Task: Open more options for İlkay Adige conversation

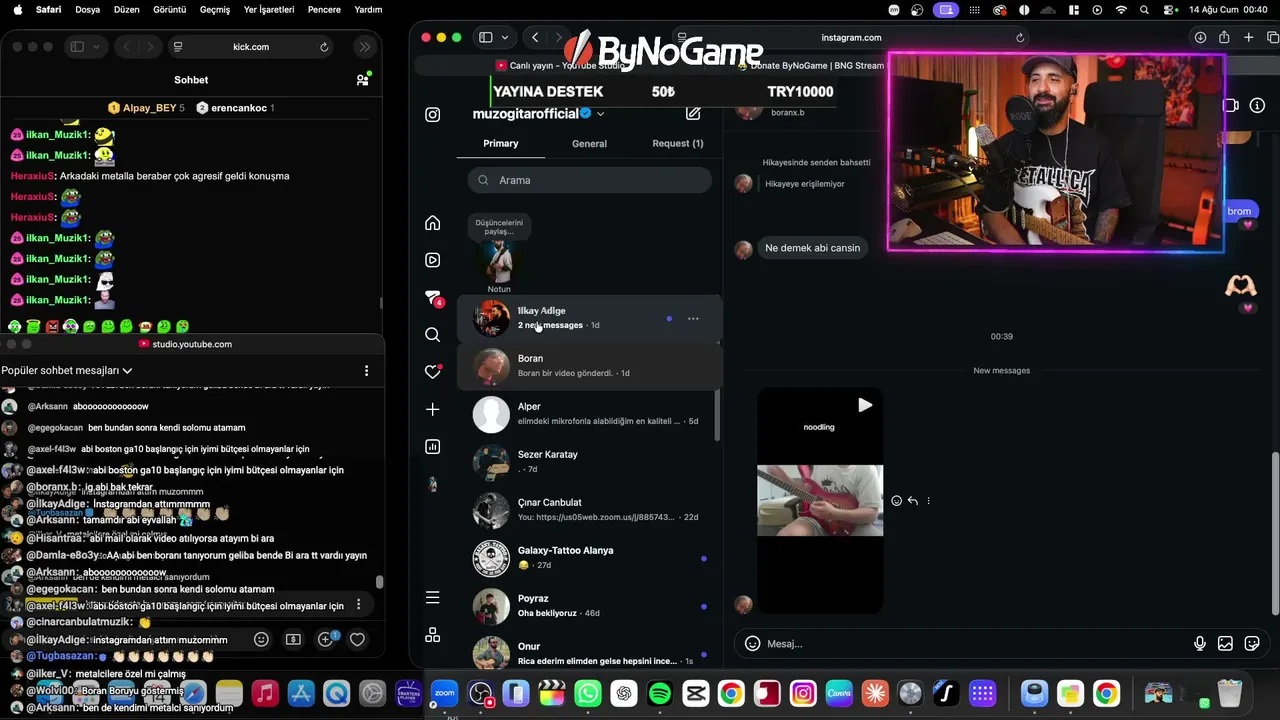Action: 693,319
